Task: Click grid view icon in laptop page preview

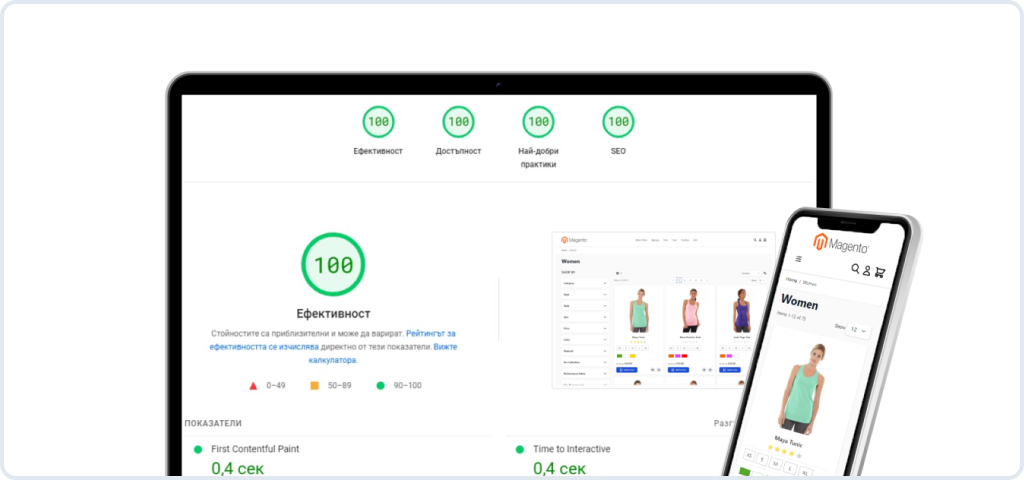Action: (x=617, y=273)
